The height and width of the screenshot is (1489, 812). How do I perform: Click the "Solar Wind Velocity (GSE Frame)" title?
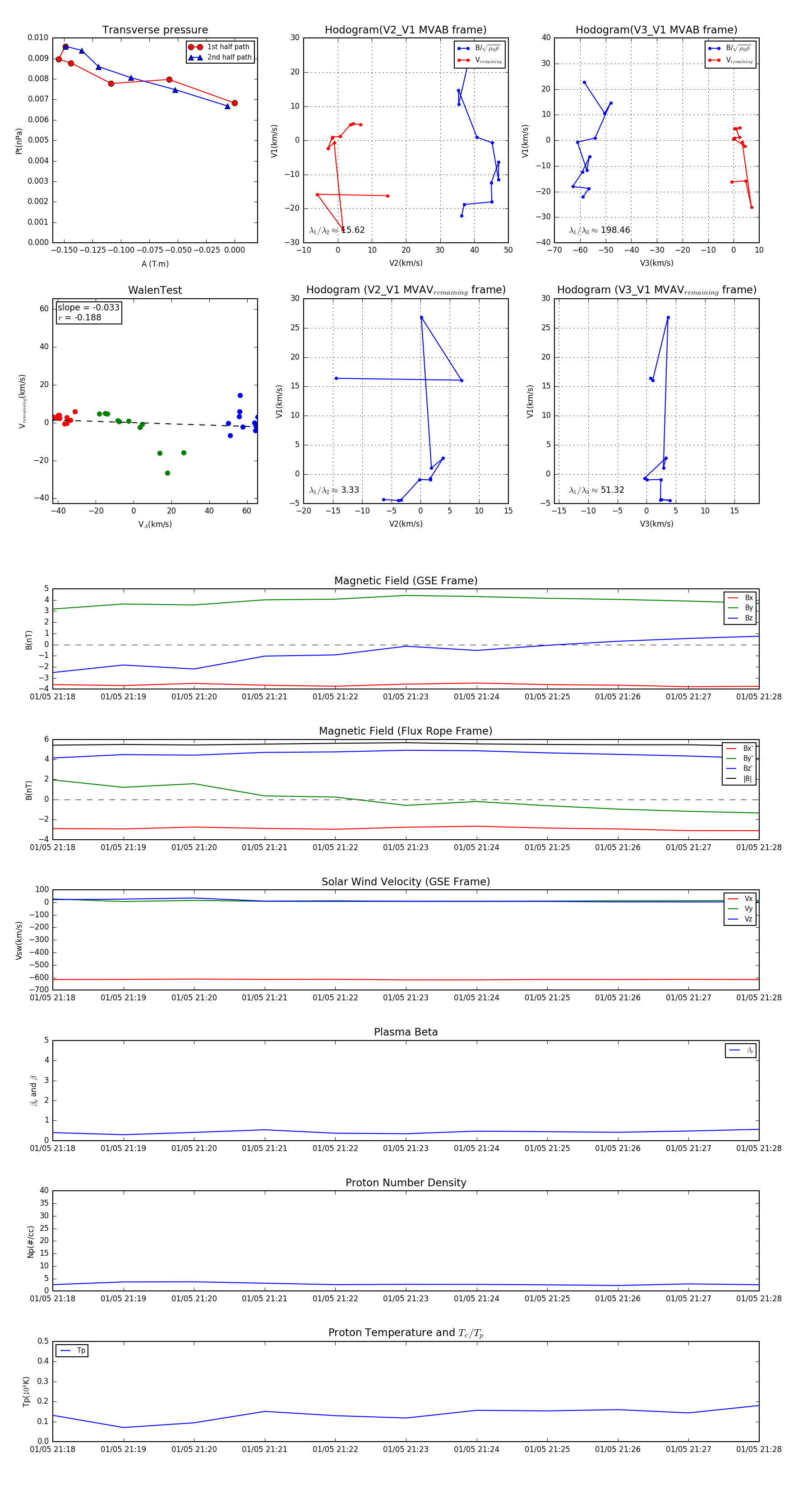406,882
